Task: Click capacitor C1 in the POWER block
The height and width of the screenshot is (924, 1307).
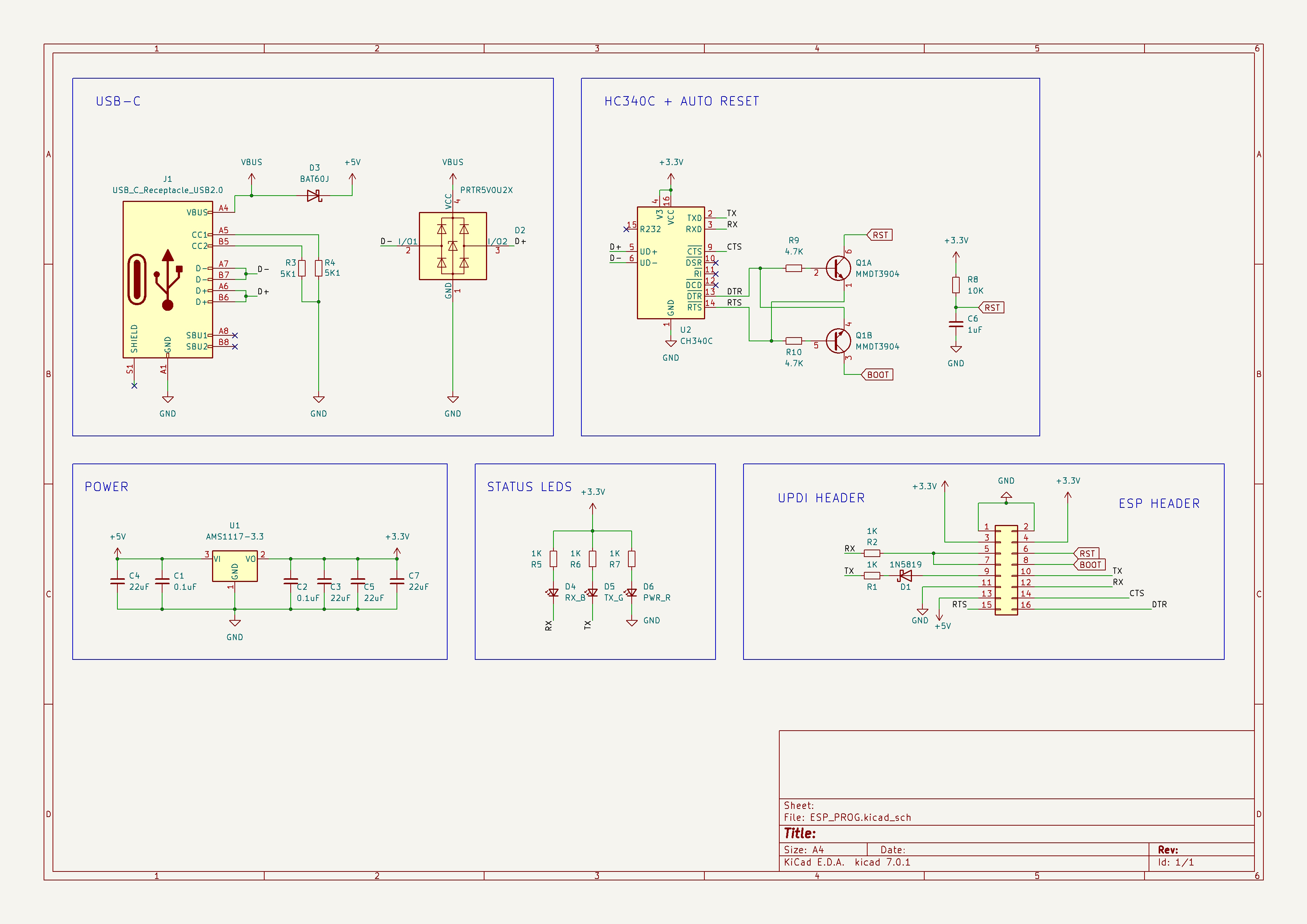Action: (162, 582)
